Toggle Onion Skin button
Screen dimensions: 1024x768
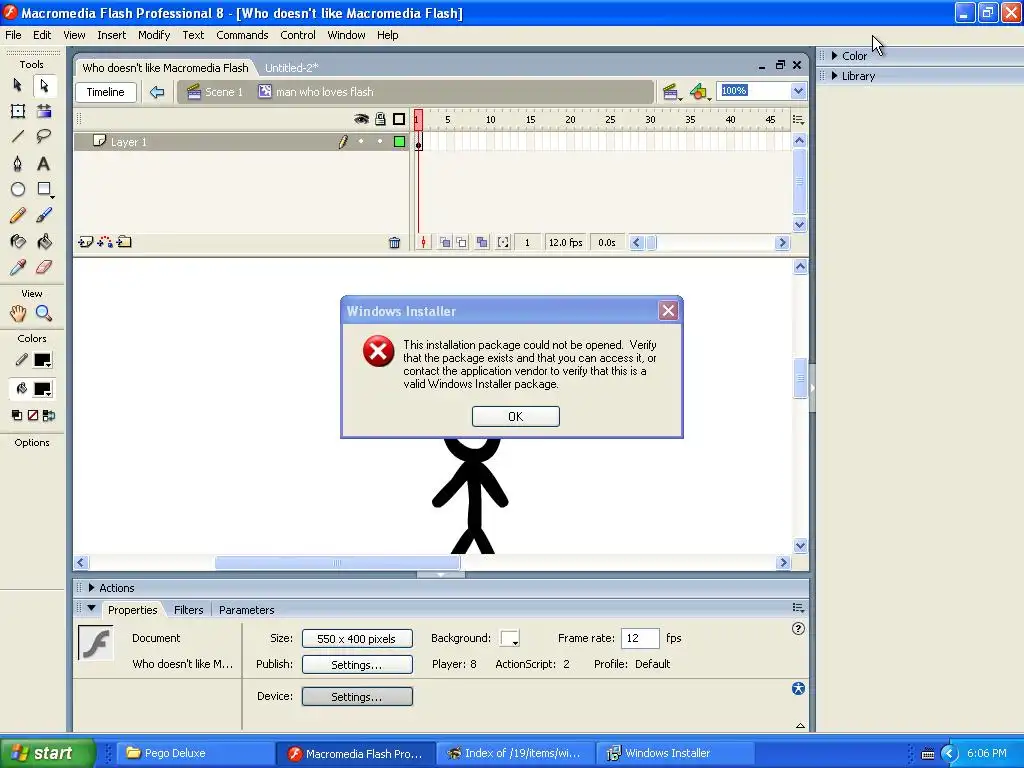point(445,242)
